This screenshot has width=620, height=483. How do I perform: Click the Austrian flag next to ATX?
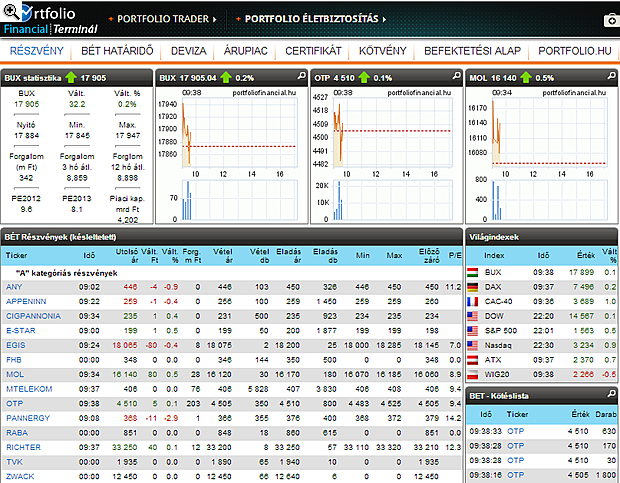tap(473, 360)
